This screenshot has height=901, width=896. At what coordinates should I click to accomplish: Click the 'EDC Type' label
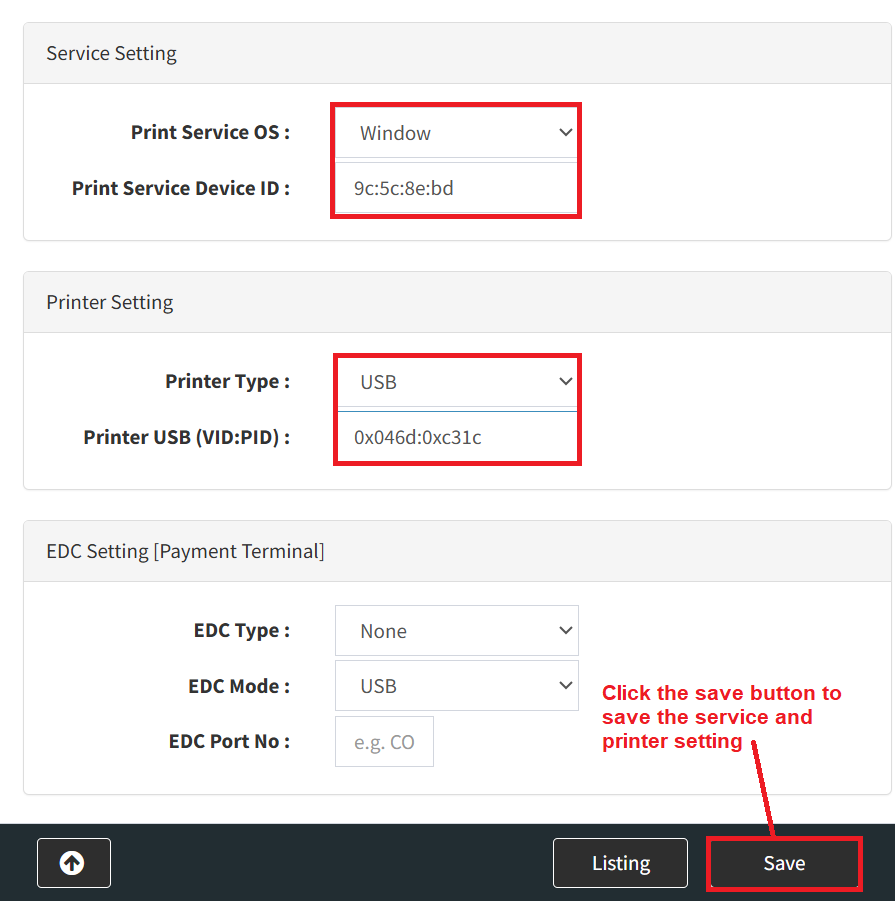[241, 631]
